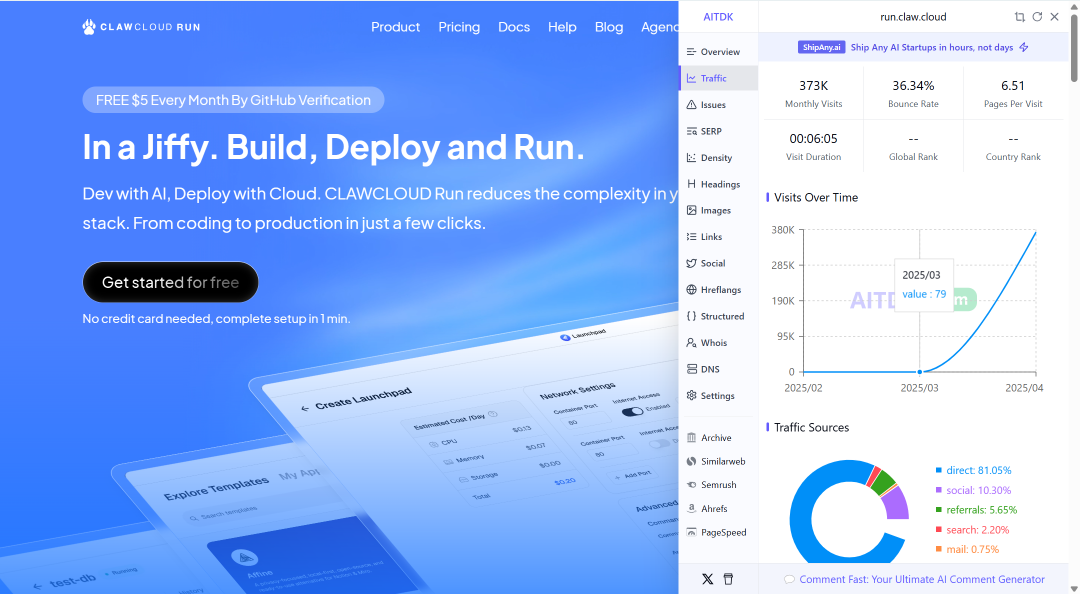Click the 00:06:05 Visit Duration stat

813,147
